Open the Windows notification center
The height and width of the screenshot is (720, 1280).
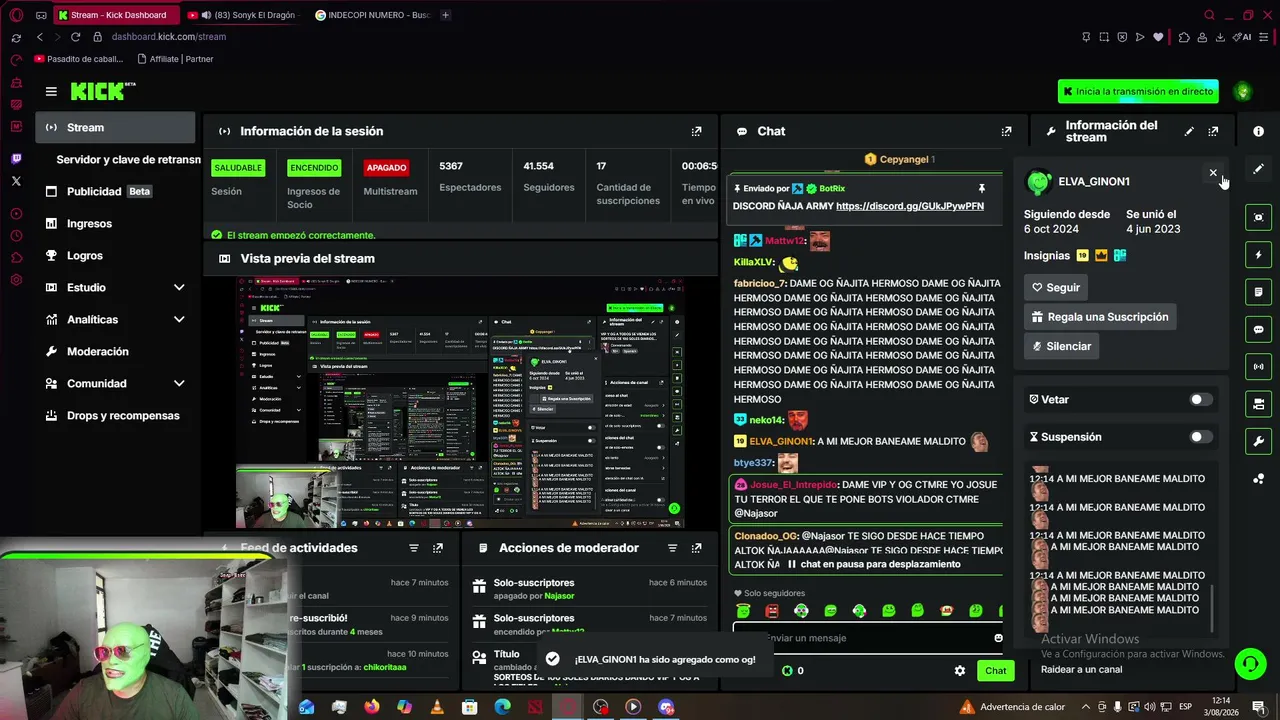(x=1258, y=707)
